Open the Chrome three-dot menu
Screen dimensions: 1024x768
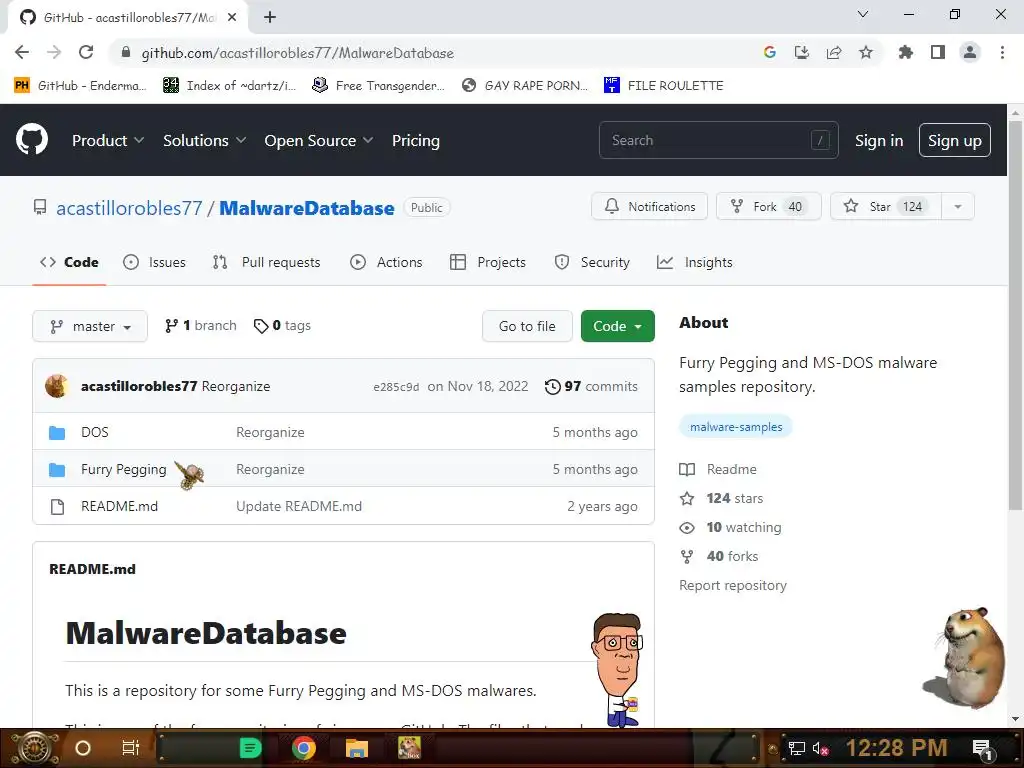click(1002, 52)
